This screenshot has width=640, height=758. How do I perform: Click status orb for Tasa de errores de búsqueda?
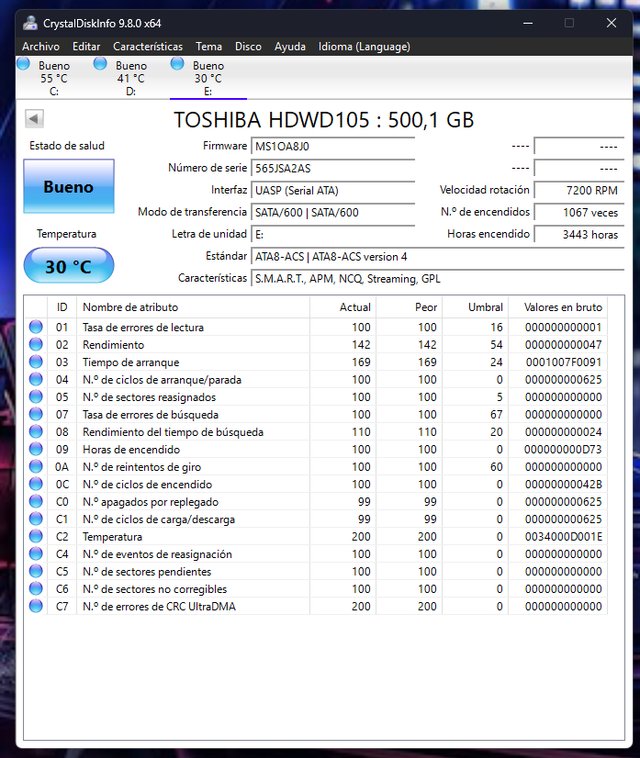coord(36,414)
